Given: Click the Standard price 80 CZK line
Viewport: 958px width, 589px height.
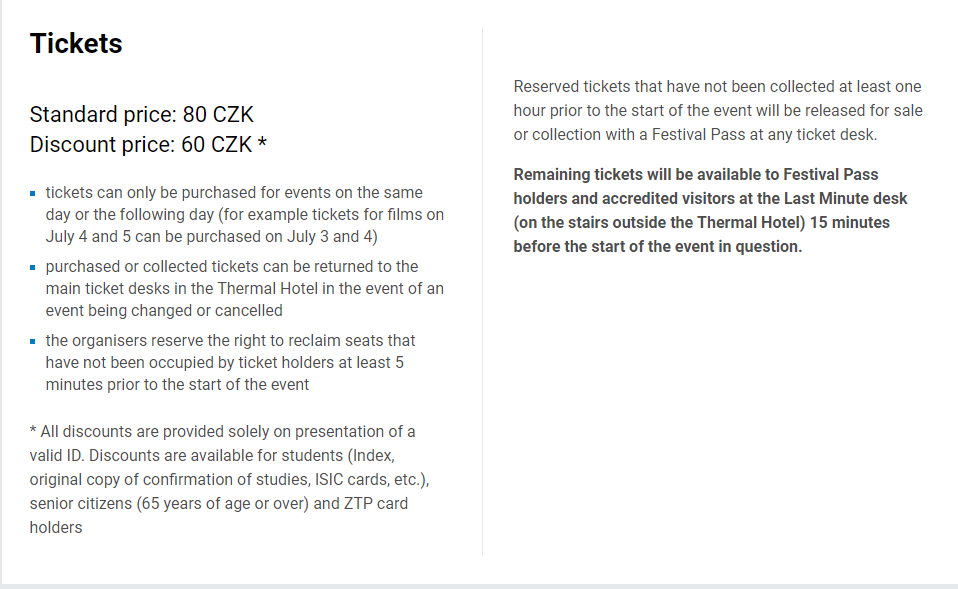Looking at the screenshot, I should coord(141,115).
